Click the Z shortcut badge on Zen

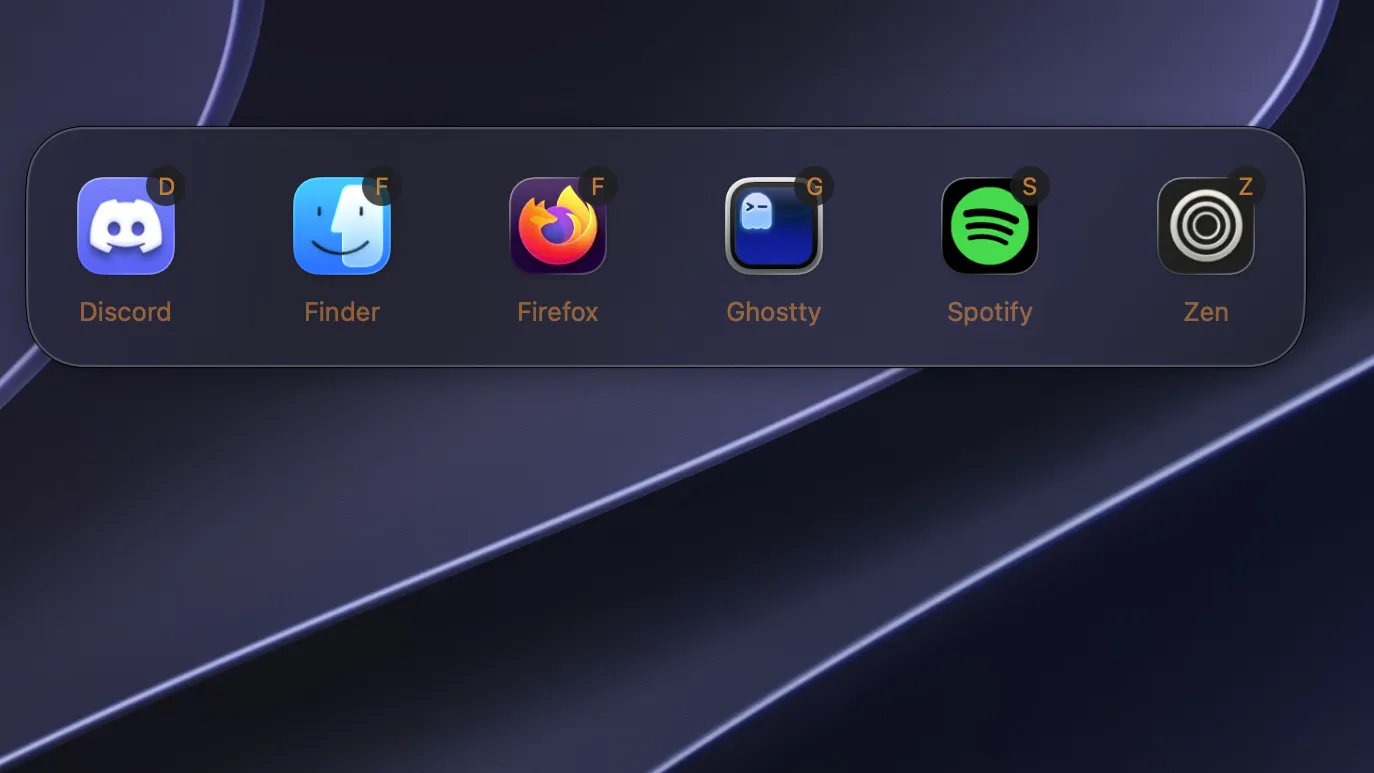click(1246, 186)
